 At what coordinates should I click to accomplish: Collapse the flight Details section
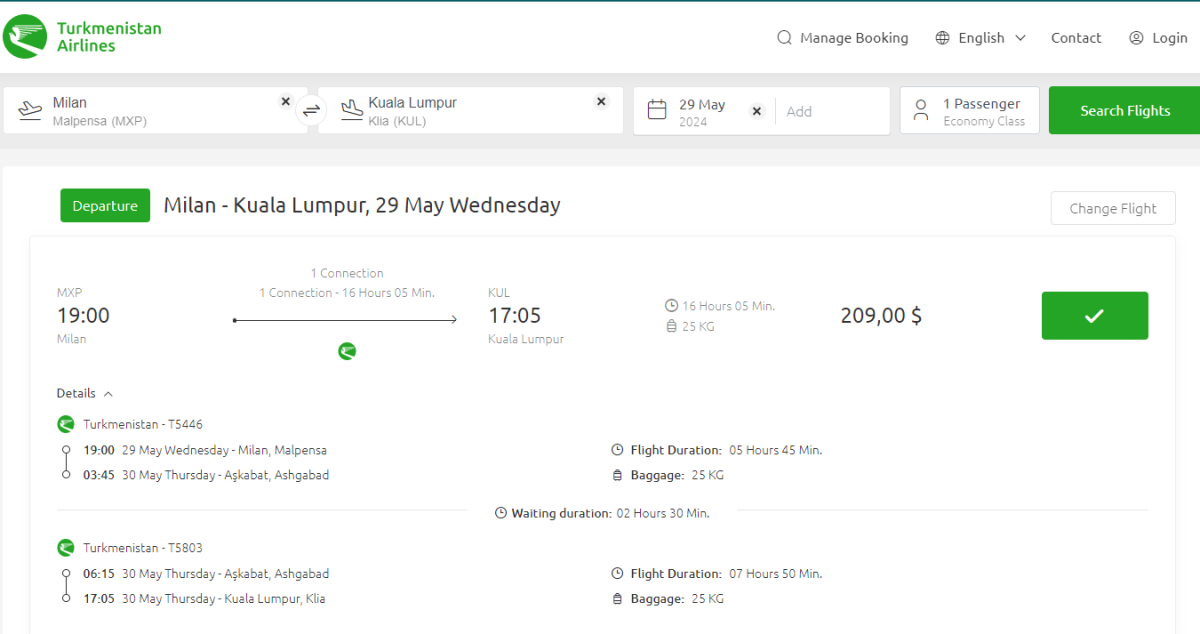(85, 393)
